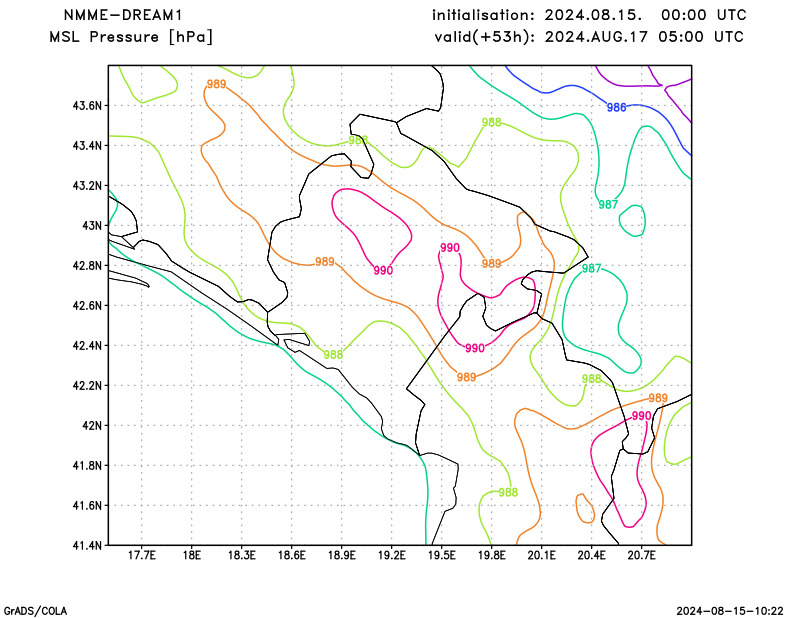Click the 18.3E longitude label

(241, 555)
